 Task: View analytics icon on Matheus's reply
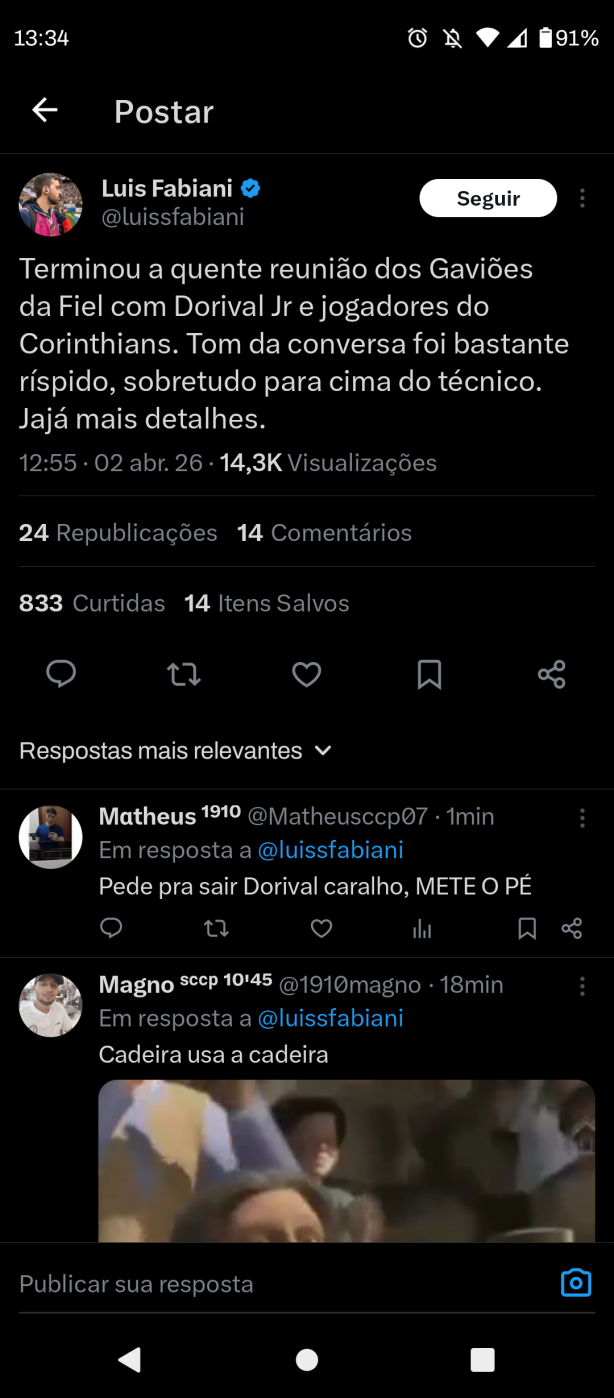pos(422,929)
